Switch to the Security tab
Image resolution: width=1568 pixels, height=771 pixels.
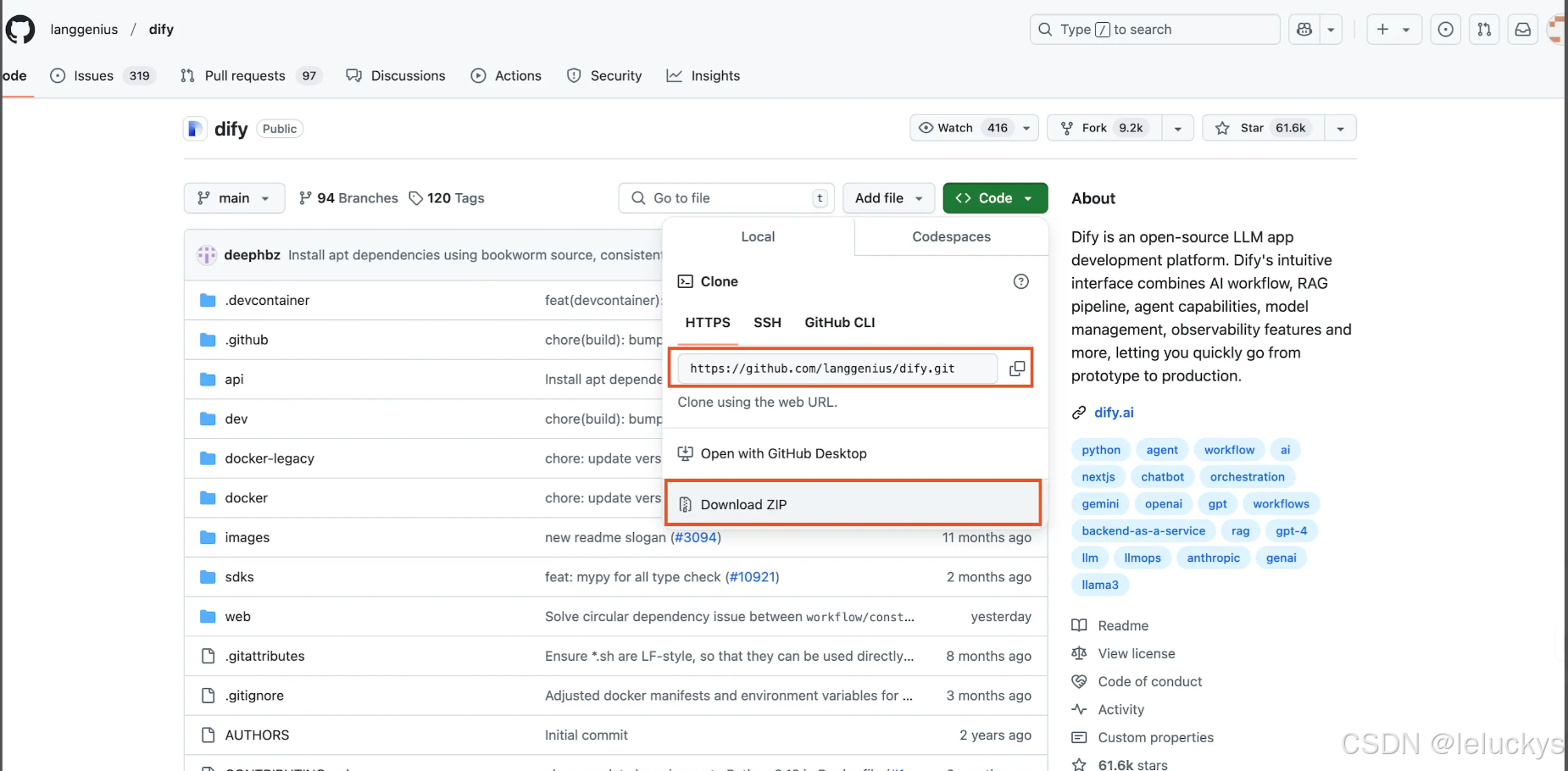click(604, 75)
